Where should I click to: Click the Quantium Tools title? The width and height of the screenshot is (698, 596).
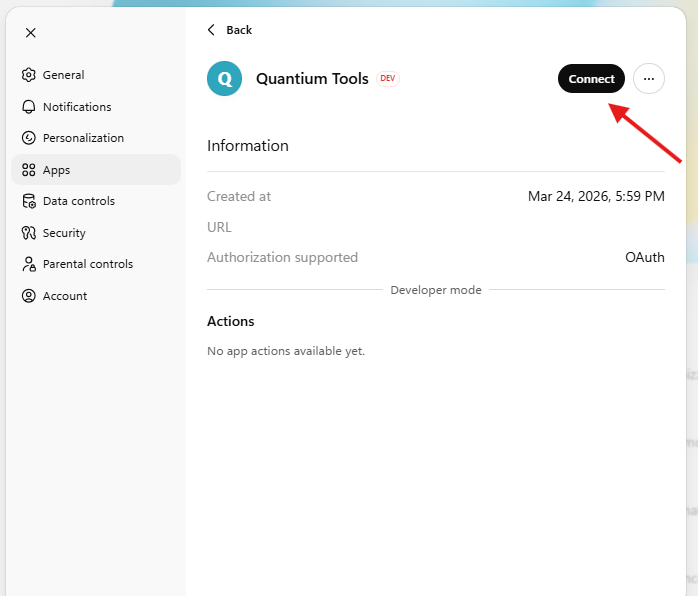coord(312,79)
